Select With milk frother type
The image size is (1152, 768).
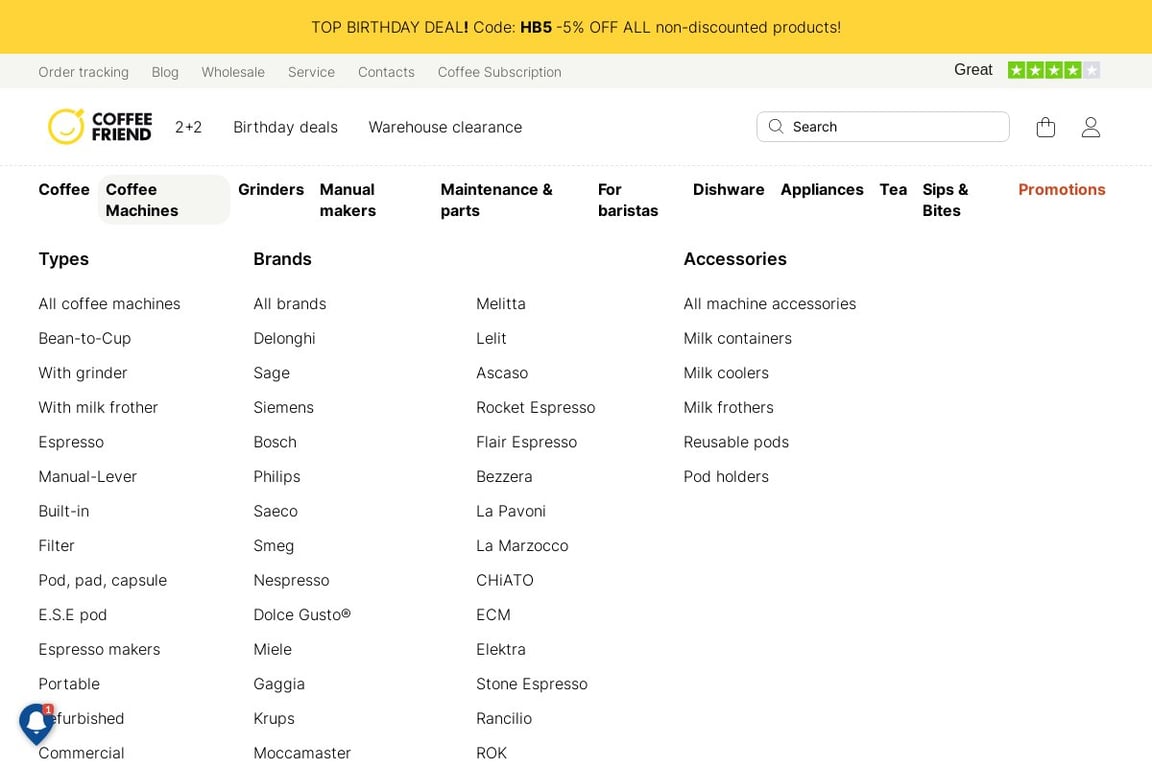pyautogui.click(x=98, y=407)
